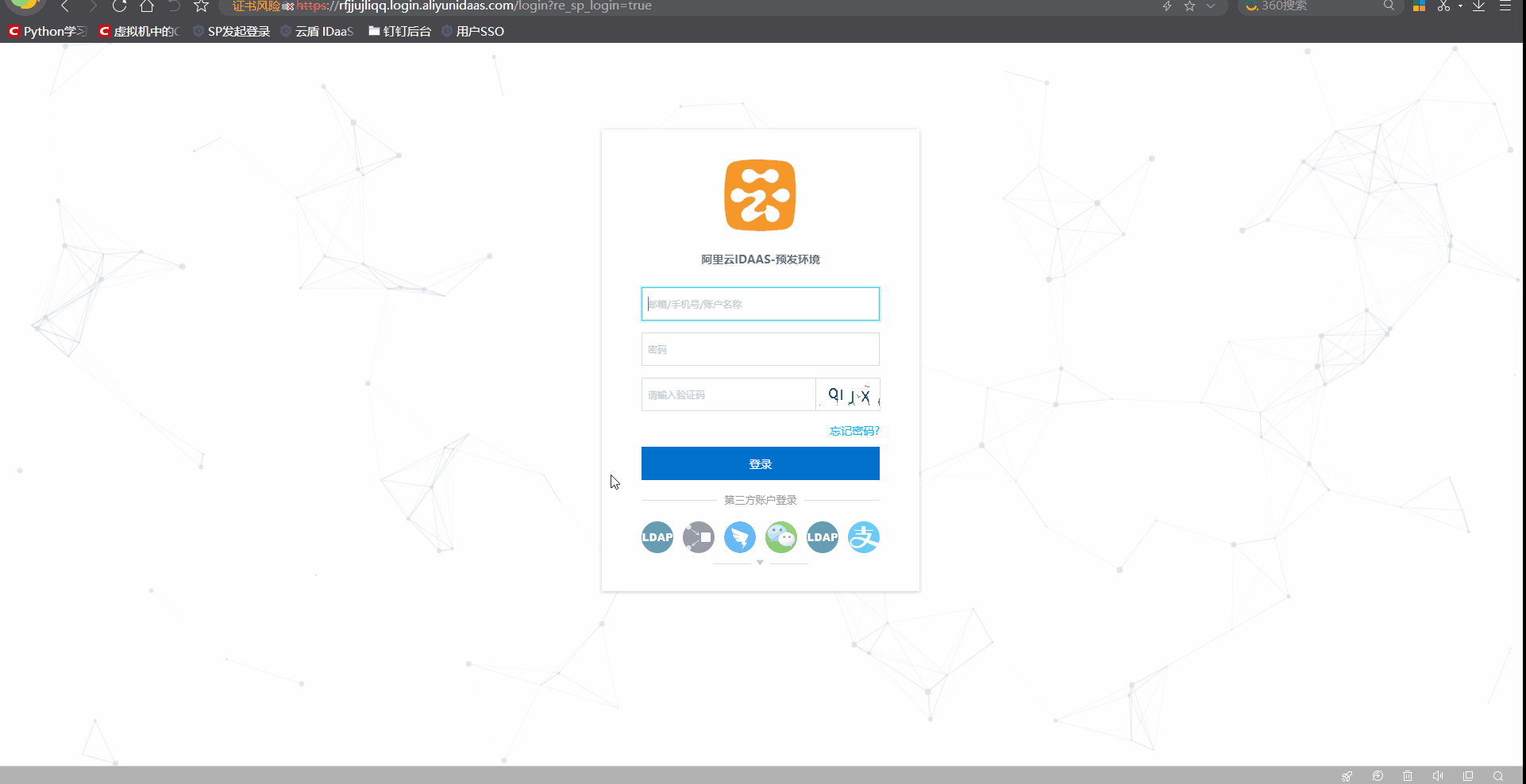Viewport: 1526px width, 784px height.
Task: Focus the 请输入验证码 captcha field
Action: click(x=729, y=394)
